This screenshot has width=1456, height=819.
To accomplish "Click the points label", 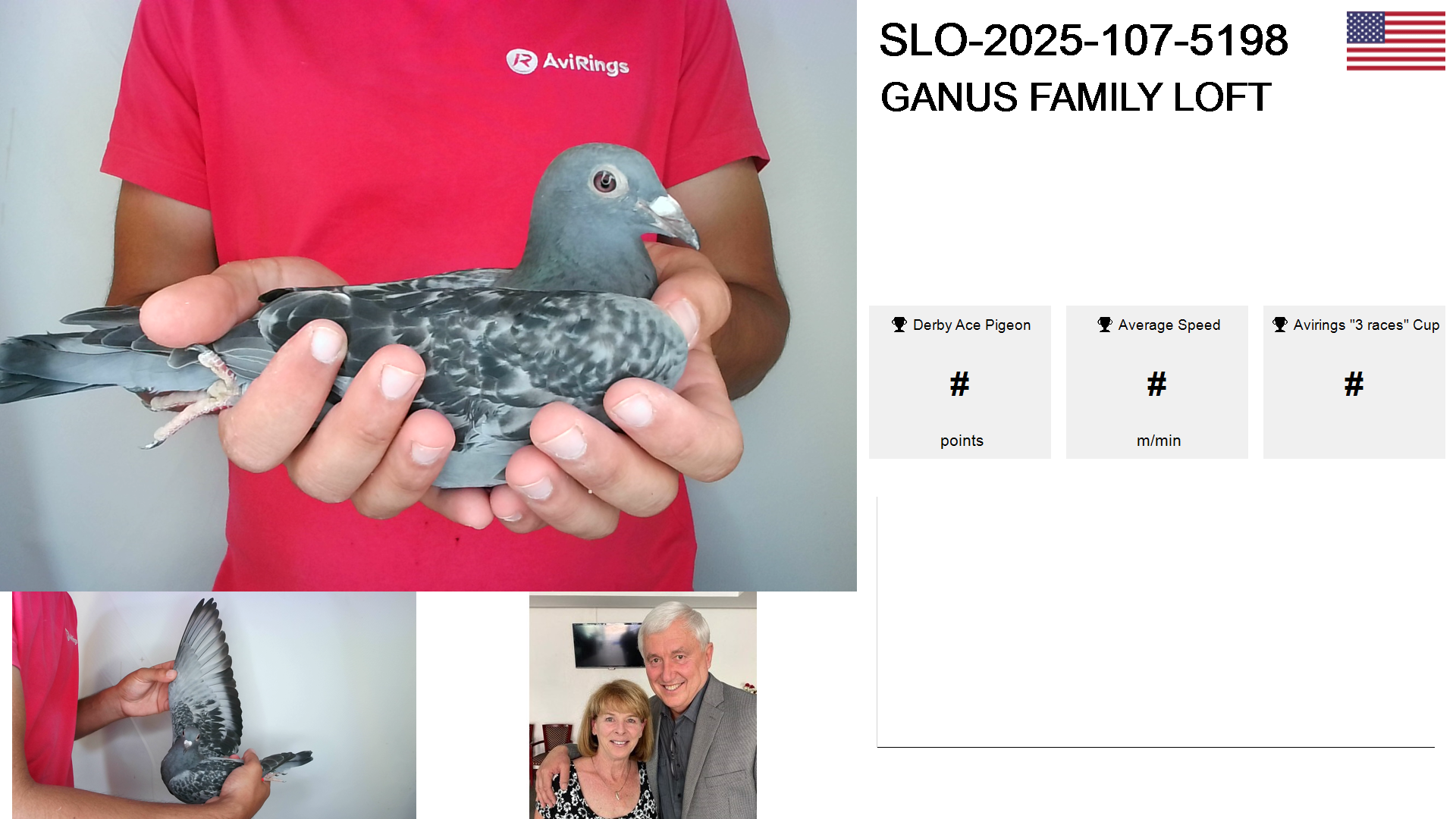I will pyautogui.click(x=962, y=441).
